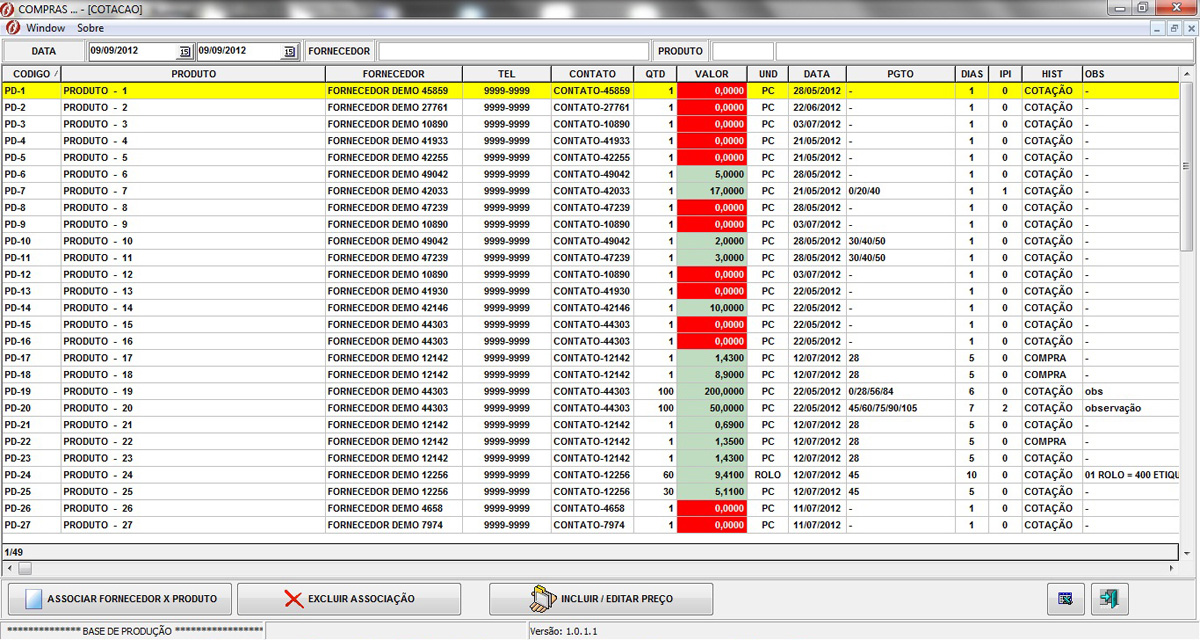This screenshot has height=640, width=1200.
Task: Click the Fornecedor filter input field
Action: click(x=513, y=51)
